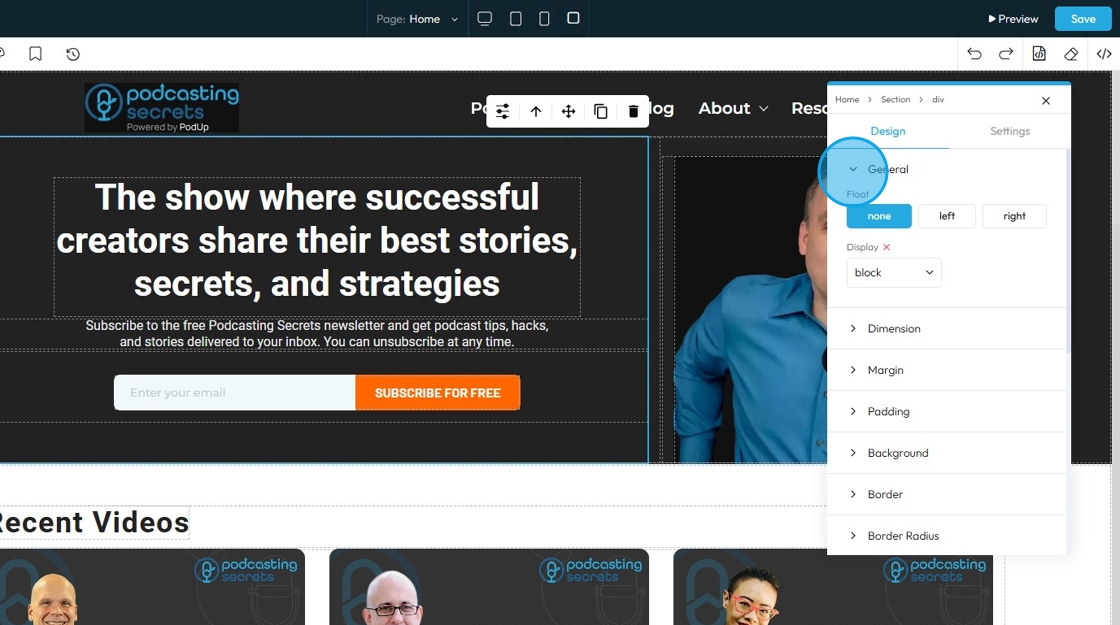Delete element with trash icon
Screen dimensions: 1120x625
click(x=633, y=111)
